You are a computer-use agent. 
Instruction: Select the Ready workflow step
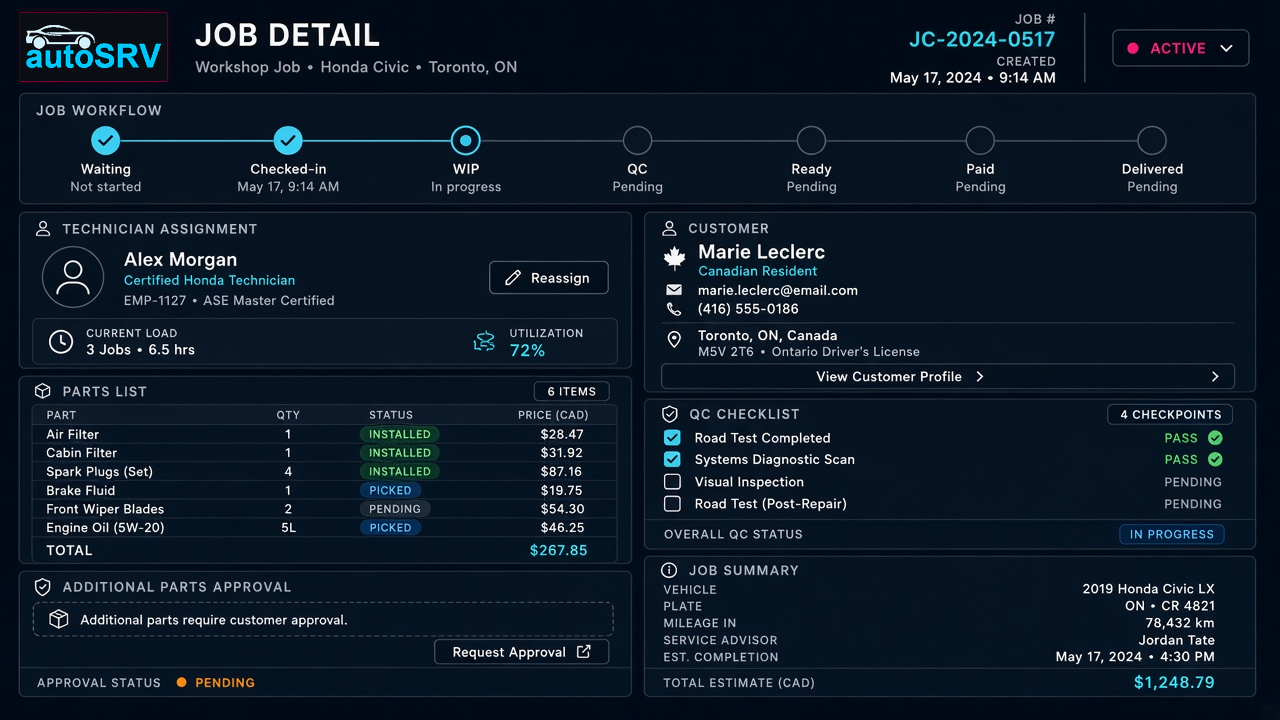tap(811, 141)
